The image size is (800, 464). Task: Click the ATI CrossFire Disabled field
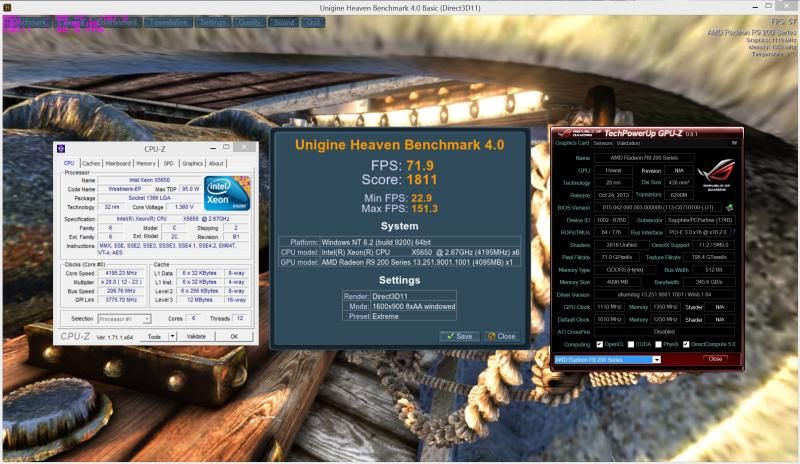[x=664, y=332]
